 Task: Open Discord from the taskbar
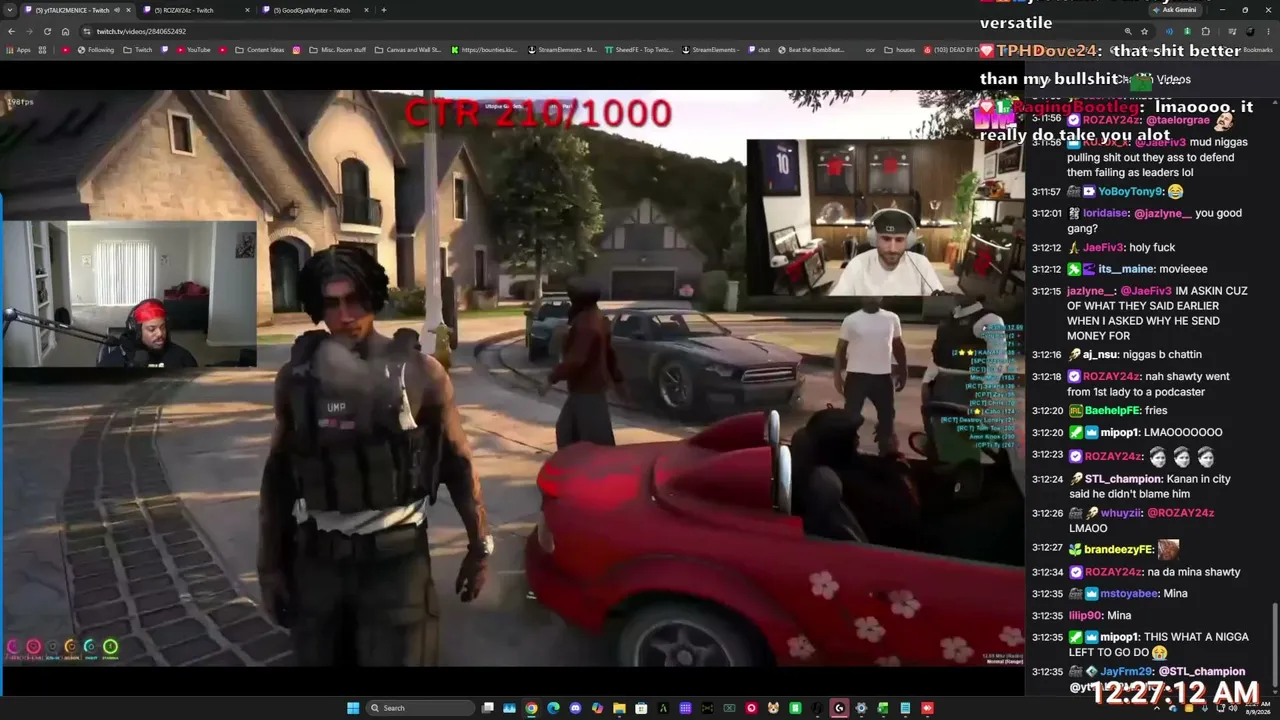click(x=575, y=708)
